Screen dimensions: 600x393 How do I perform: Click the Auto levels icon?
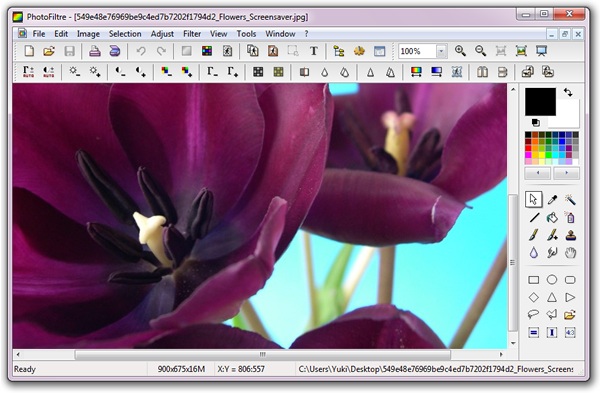[x=28, y=72]
